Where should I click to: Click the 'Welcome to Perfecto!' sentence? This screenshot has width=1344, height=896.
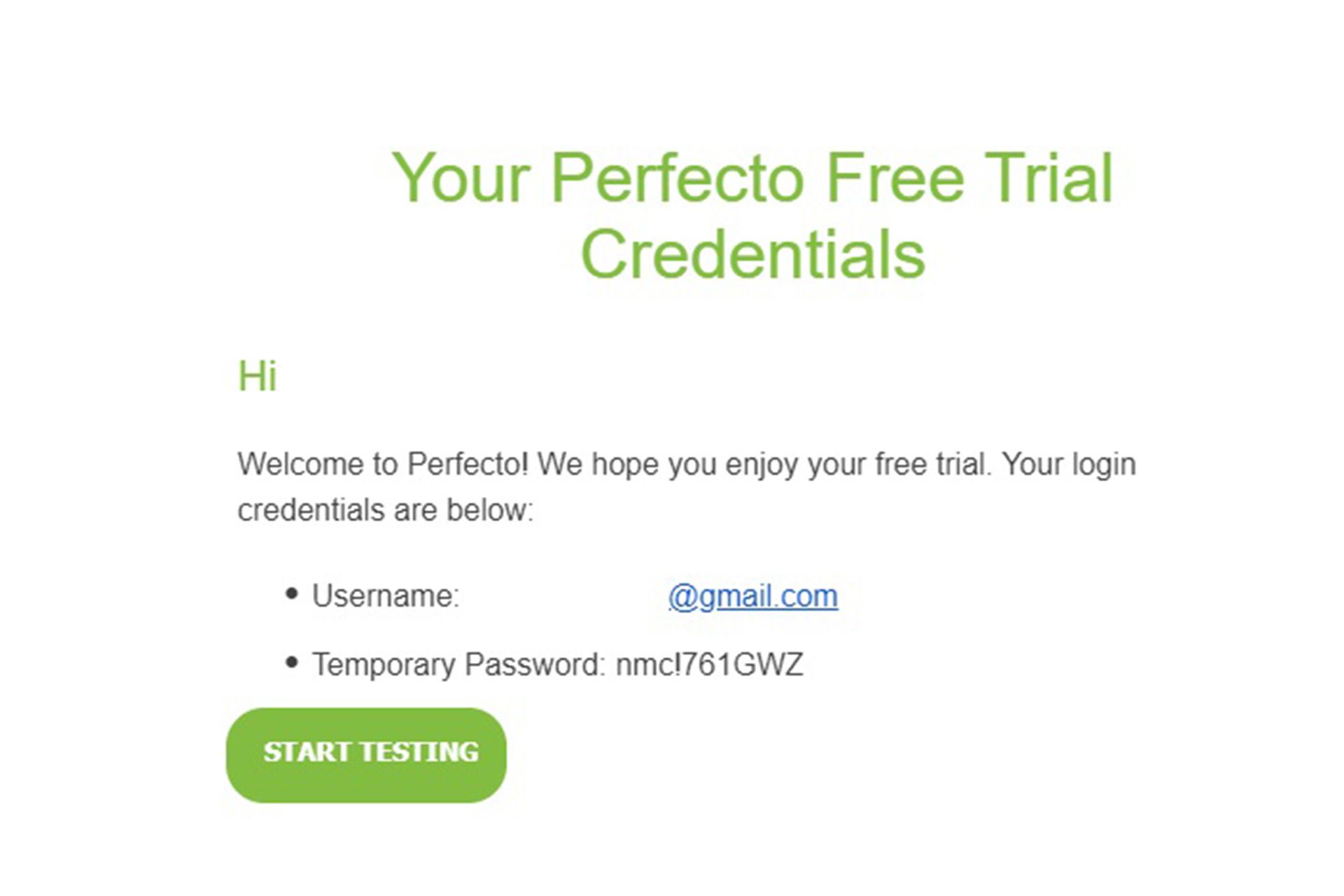click(x=383, y=464)
